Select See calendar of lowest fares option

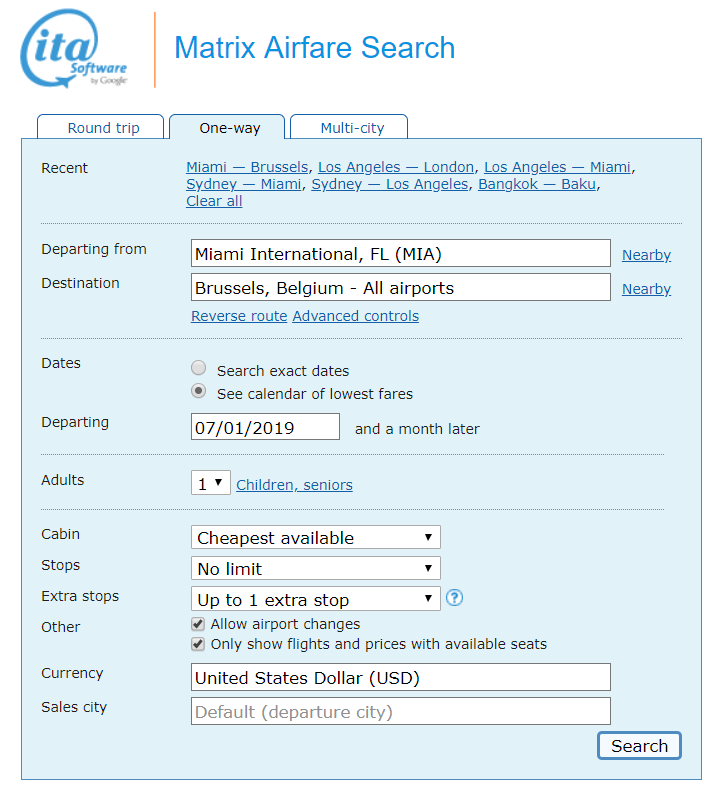[198, 391]
